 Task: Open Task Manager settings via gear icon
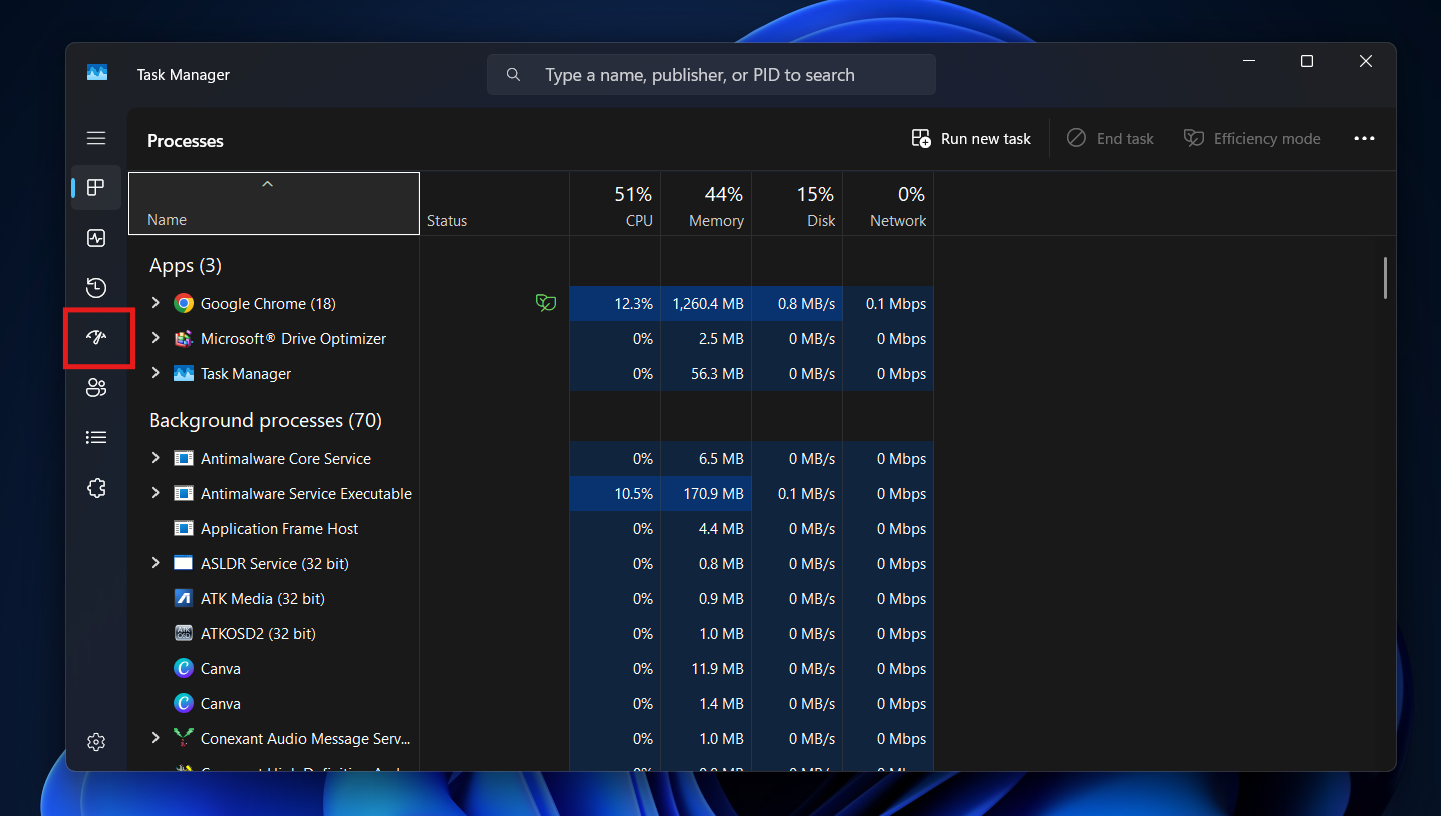click(96, 741)
